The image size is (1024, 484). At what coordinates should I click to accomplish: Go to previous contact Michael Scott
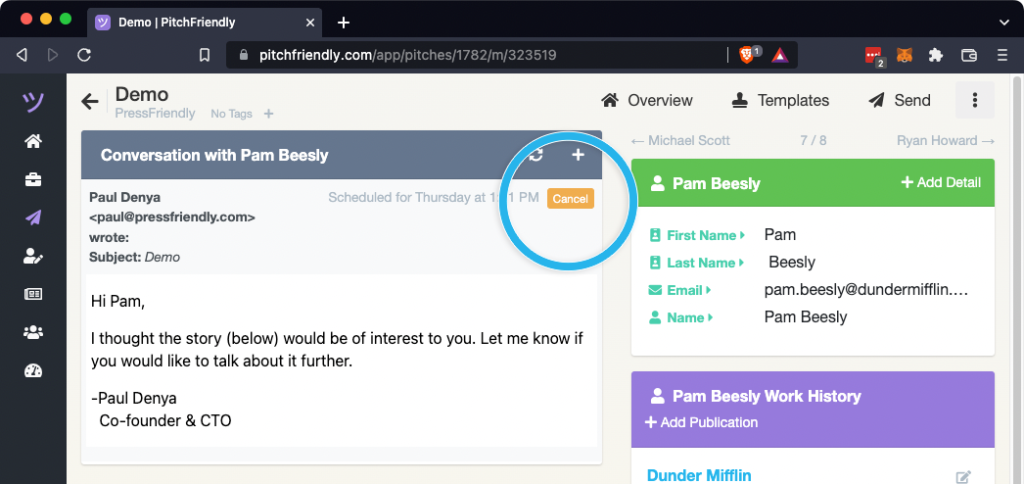(680, 140)
